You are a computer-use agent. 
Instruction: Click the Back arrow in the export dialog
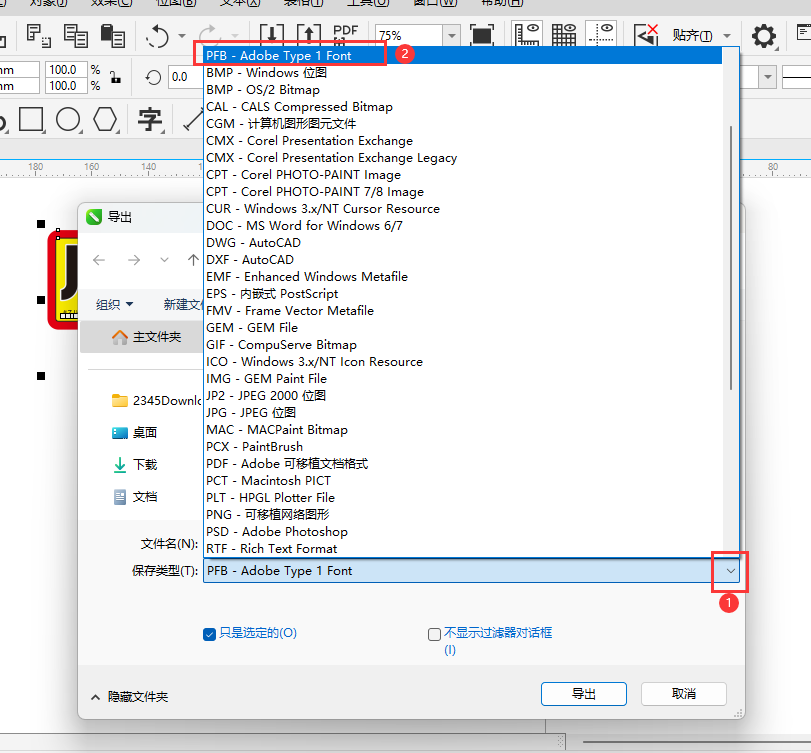coord(99,260)
